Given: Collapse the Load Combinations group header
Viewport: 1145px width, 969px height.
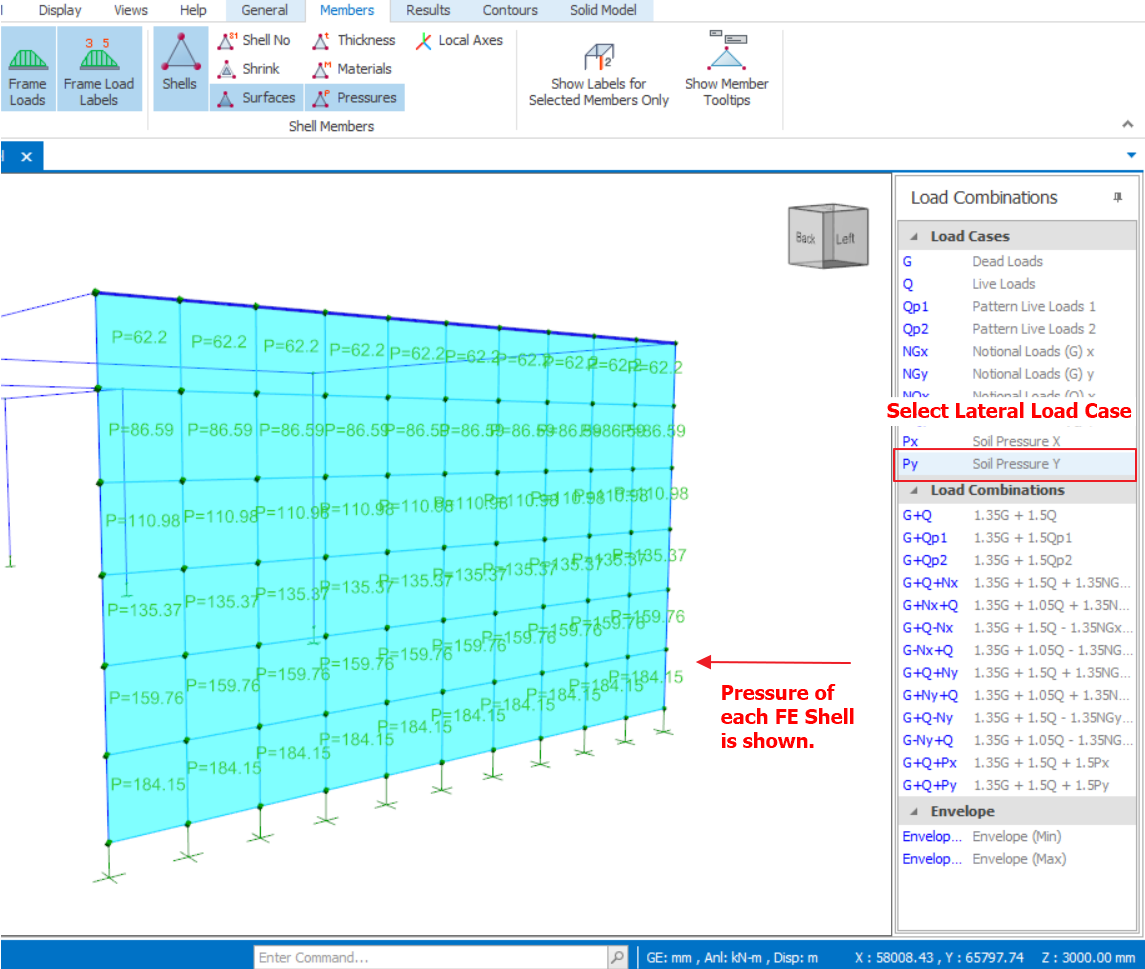Looking at the screenshot, I should coord(914,491).
